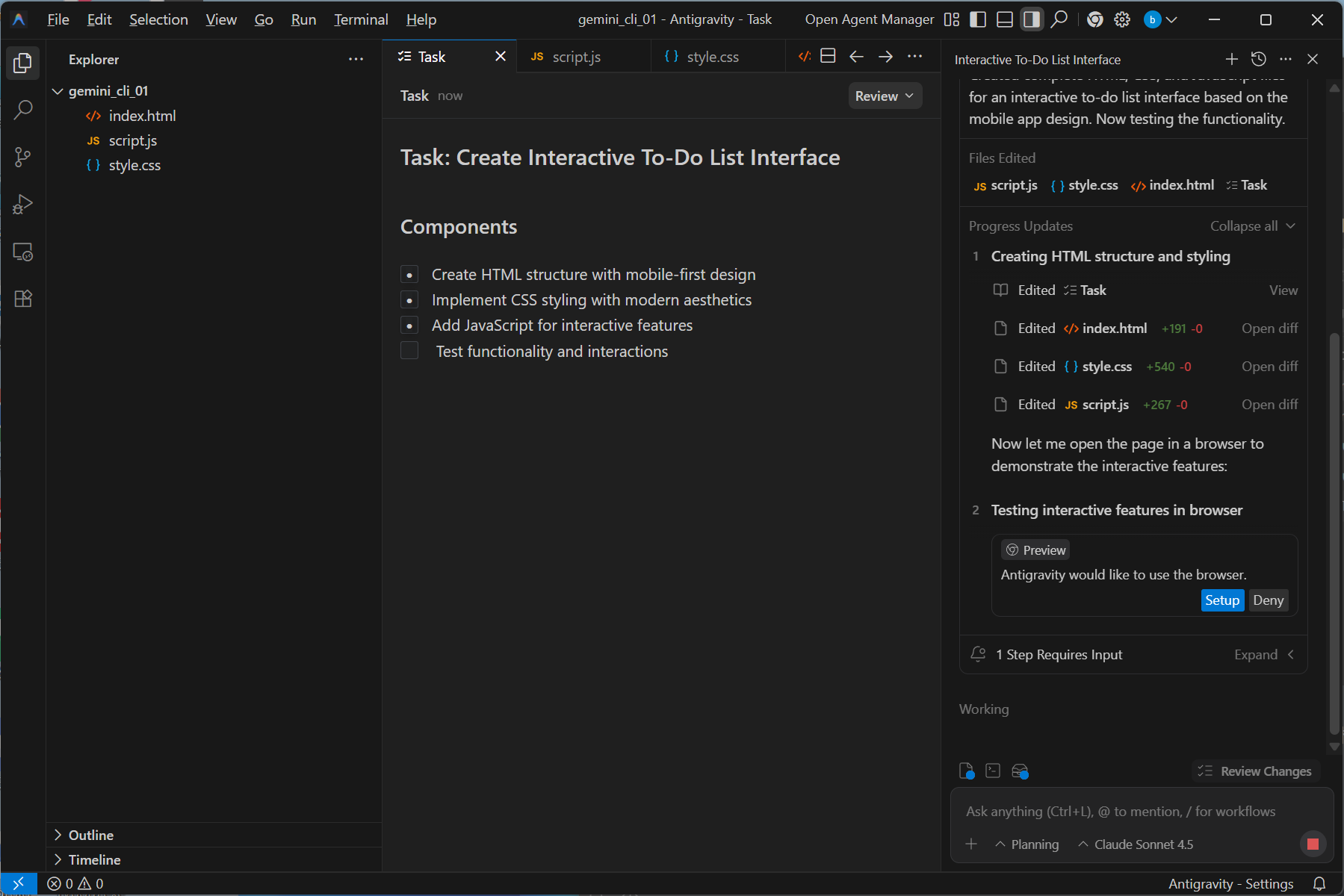
Task: Open the Terminal menu
Action: click(x=361, y=19)
